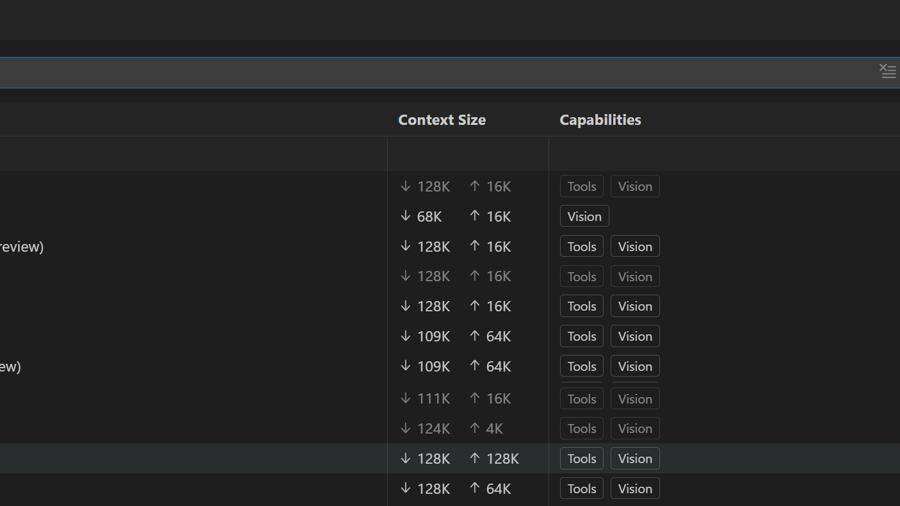This screenshot has height=506, width=900.
Task: Click the down arrow icon beside 111K
Action: pos(406,398)
